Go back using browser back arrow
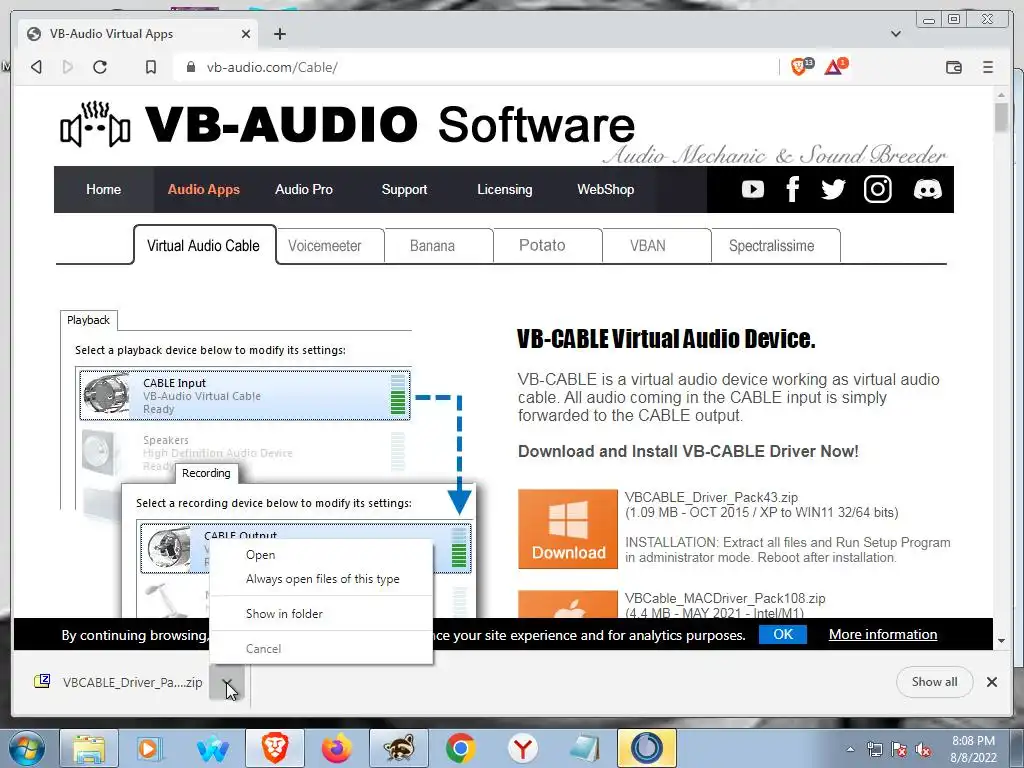1024x768 pixels. pos(37,67)
